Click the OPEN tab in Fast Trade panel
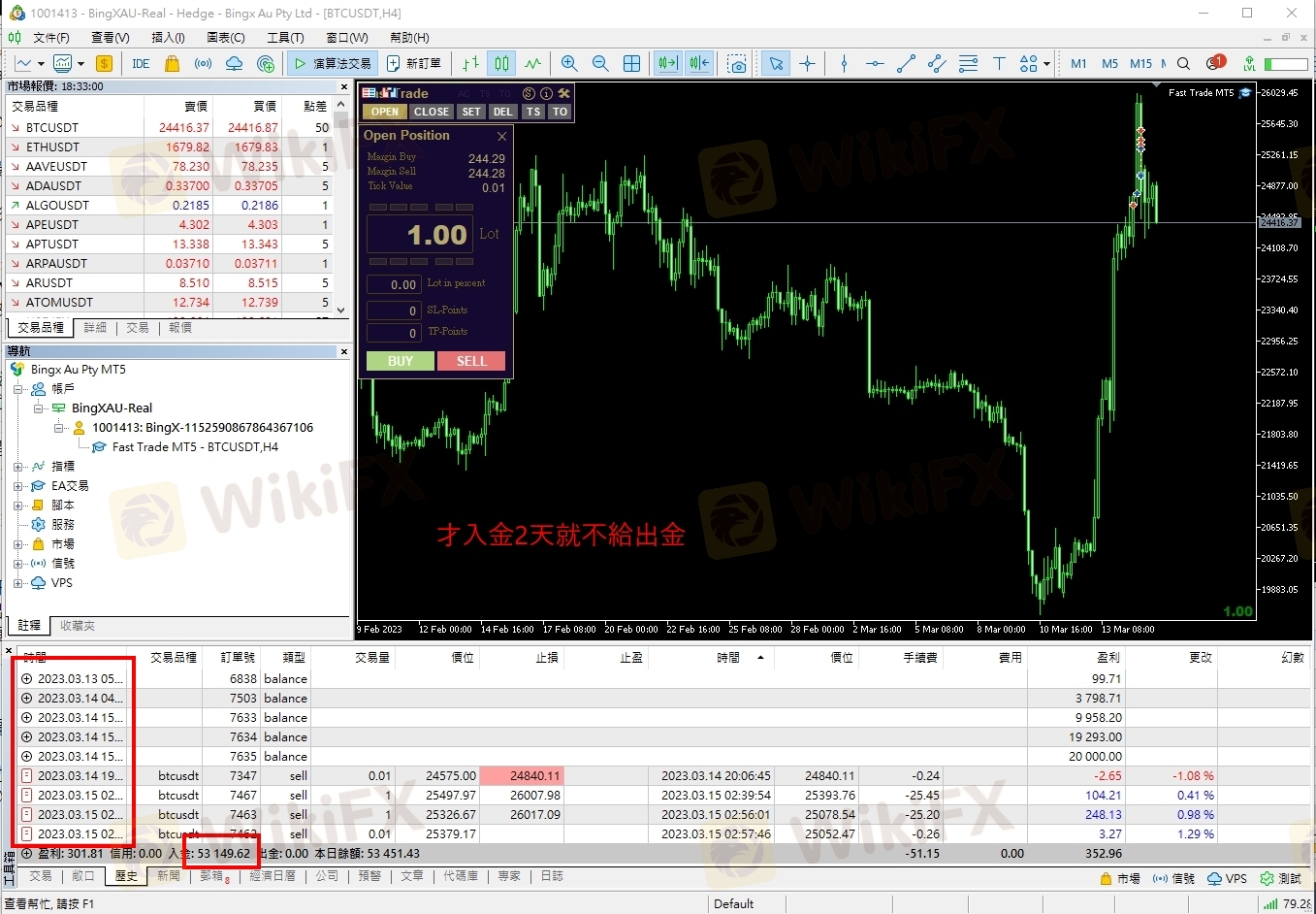 [385, 112]
